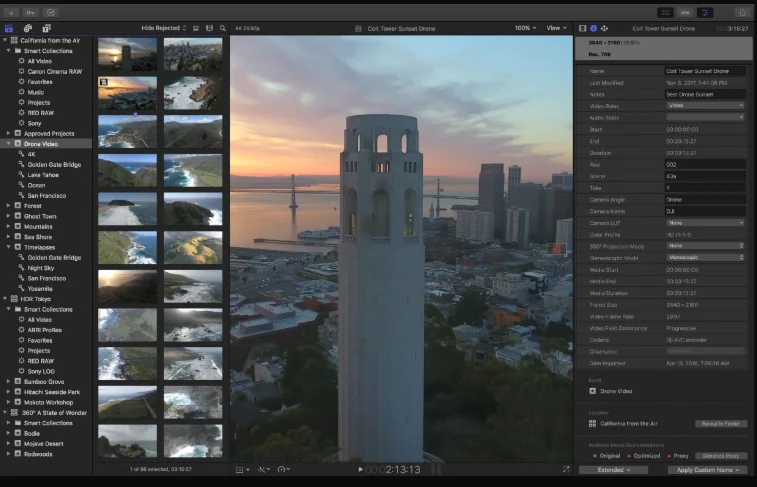The image size is (757, 487).
Task: Open the Info inspector icon
Action: [593, 28]
